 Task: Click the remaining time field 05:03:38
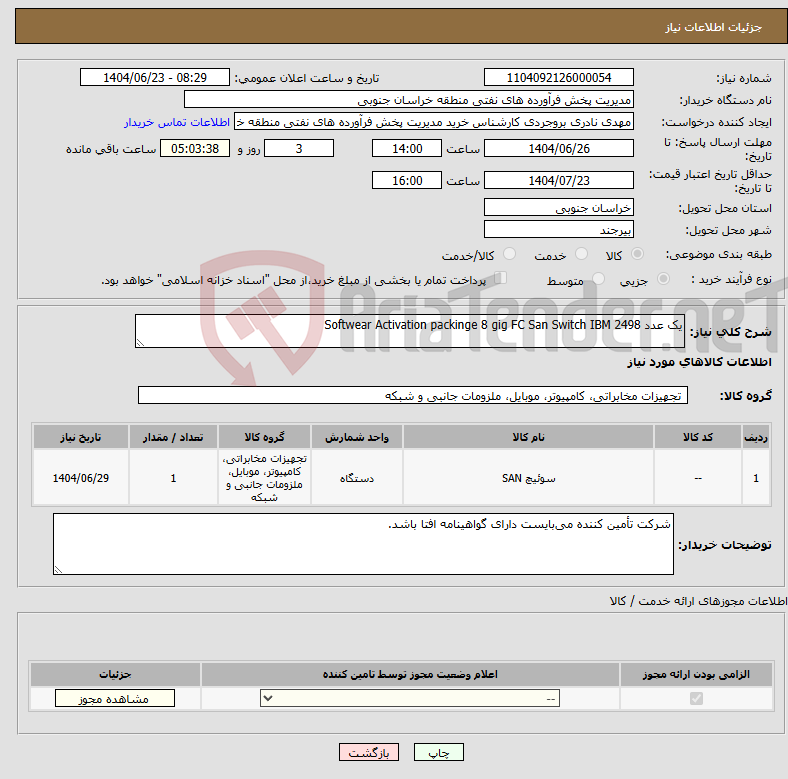(195, 149)
